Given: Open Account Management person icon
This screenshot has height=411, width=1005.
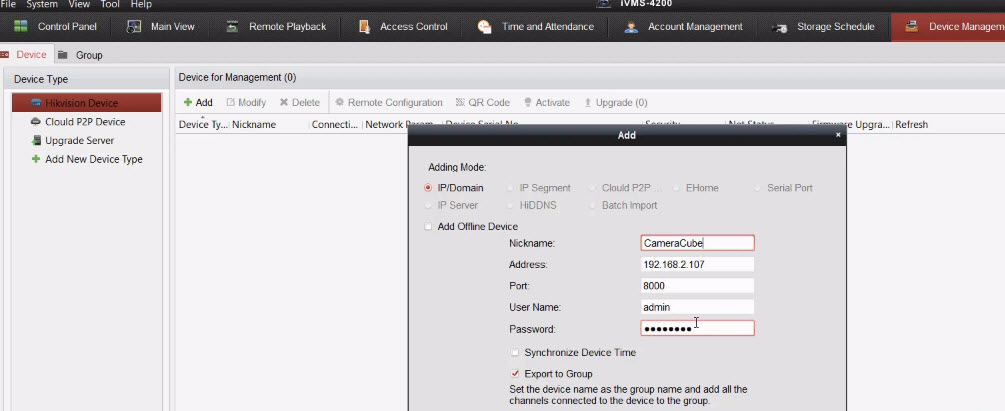Looking at the screenshot, I should coord(631,26).
